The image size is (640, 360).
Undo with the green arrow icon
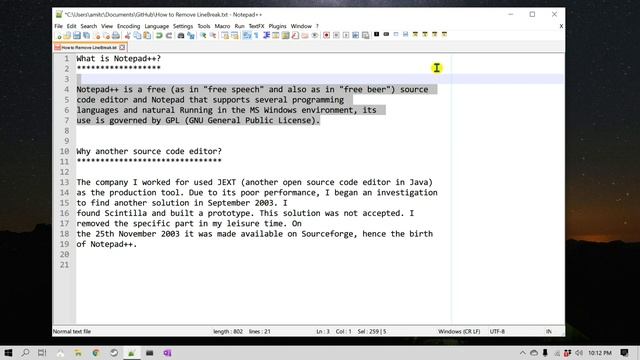159,36
